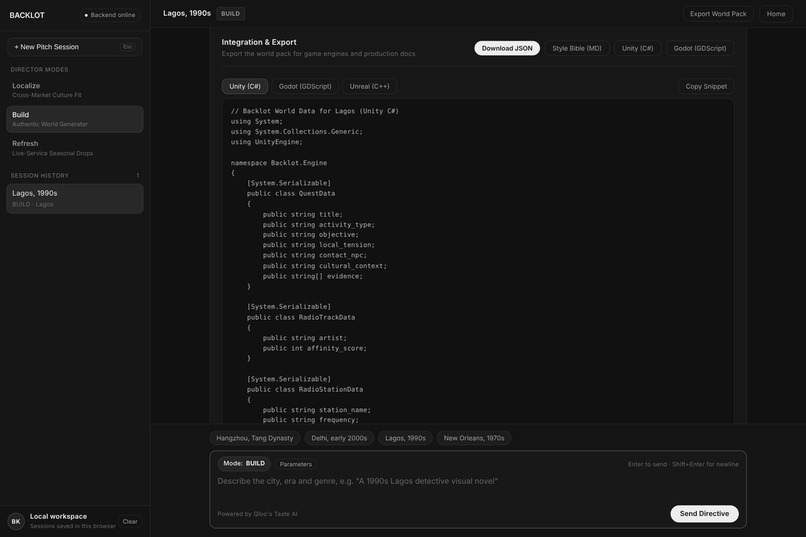Select the Localize director mode
Screen dimensions: 806x537
[75, 90]
